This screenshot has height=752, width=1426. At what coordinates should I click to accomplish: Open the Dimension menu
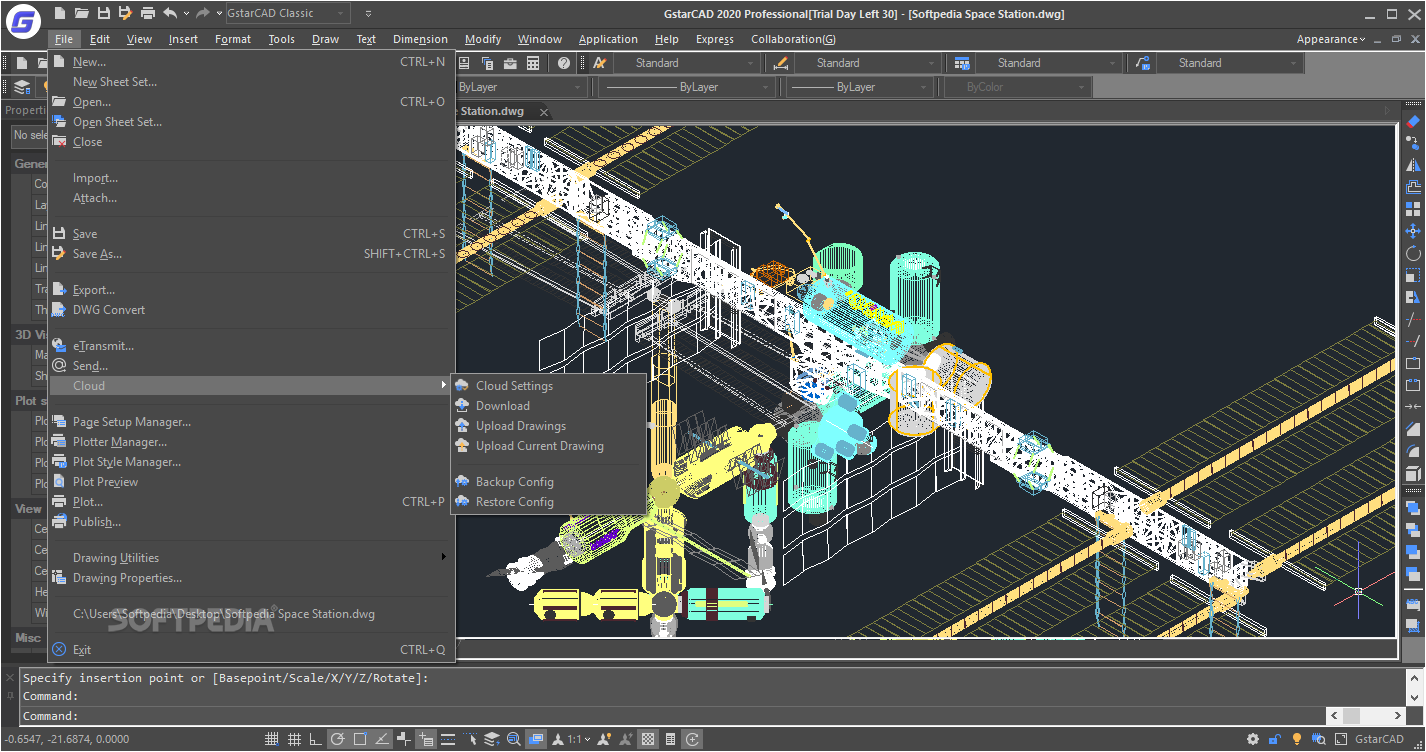point(420,39)
